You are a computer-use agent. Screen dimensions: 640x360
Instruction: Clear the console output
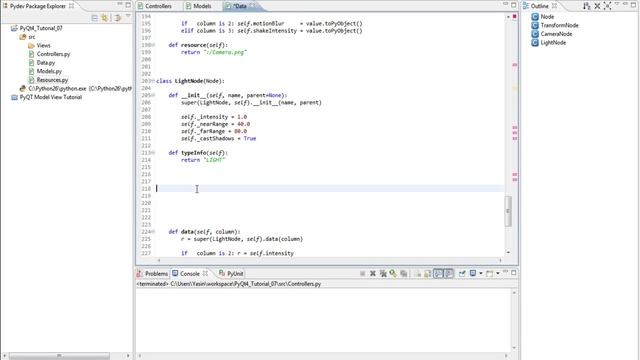418,273
